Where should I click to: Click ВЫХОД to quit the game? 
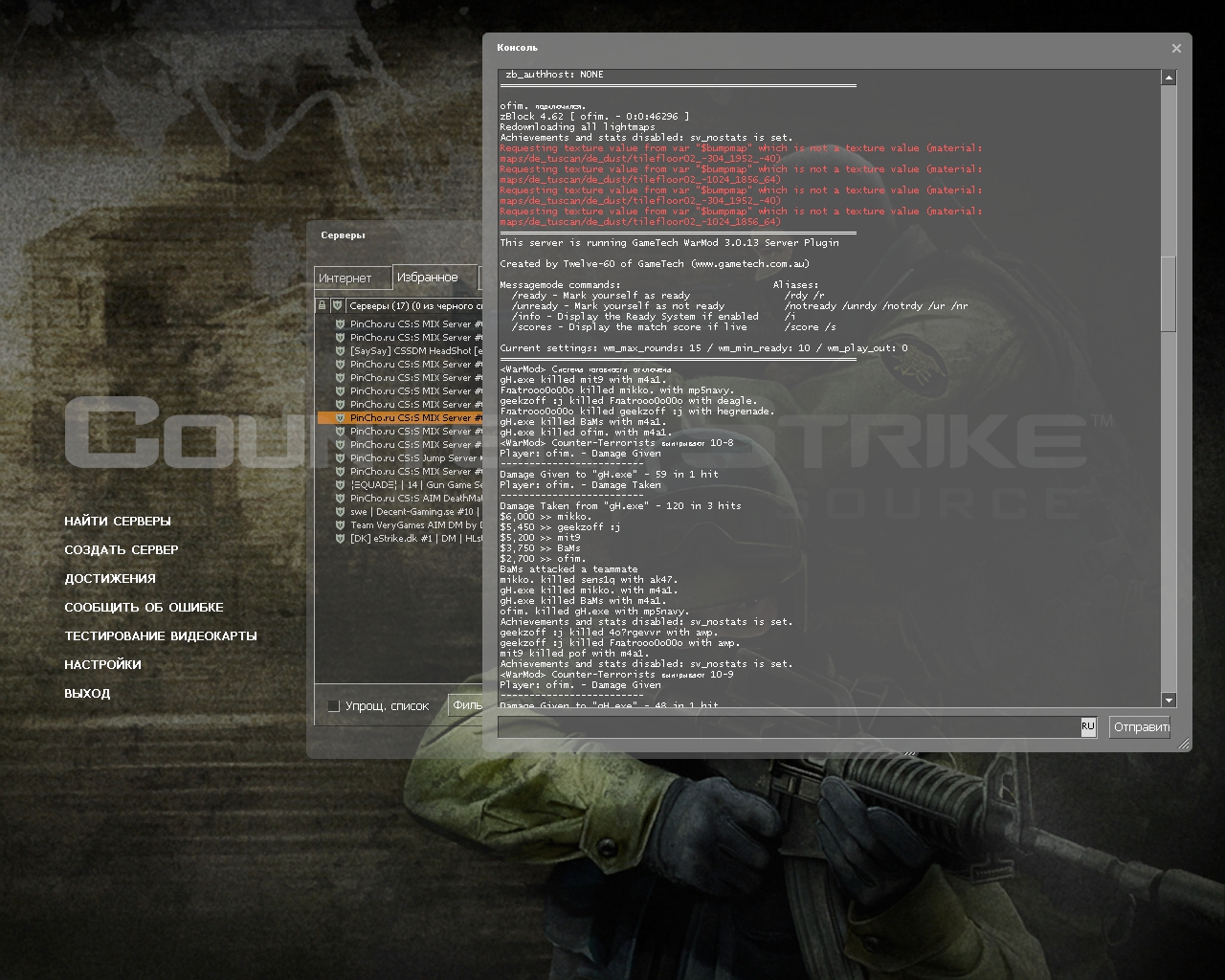click(x=87, y=694)
